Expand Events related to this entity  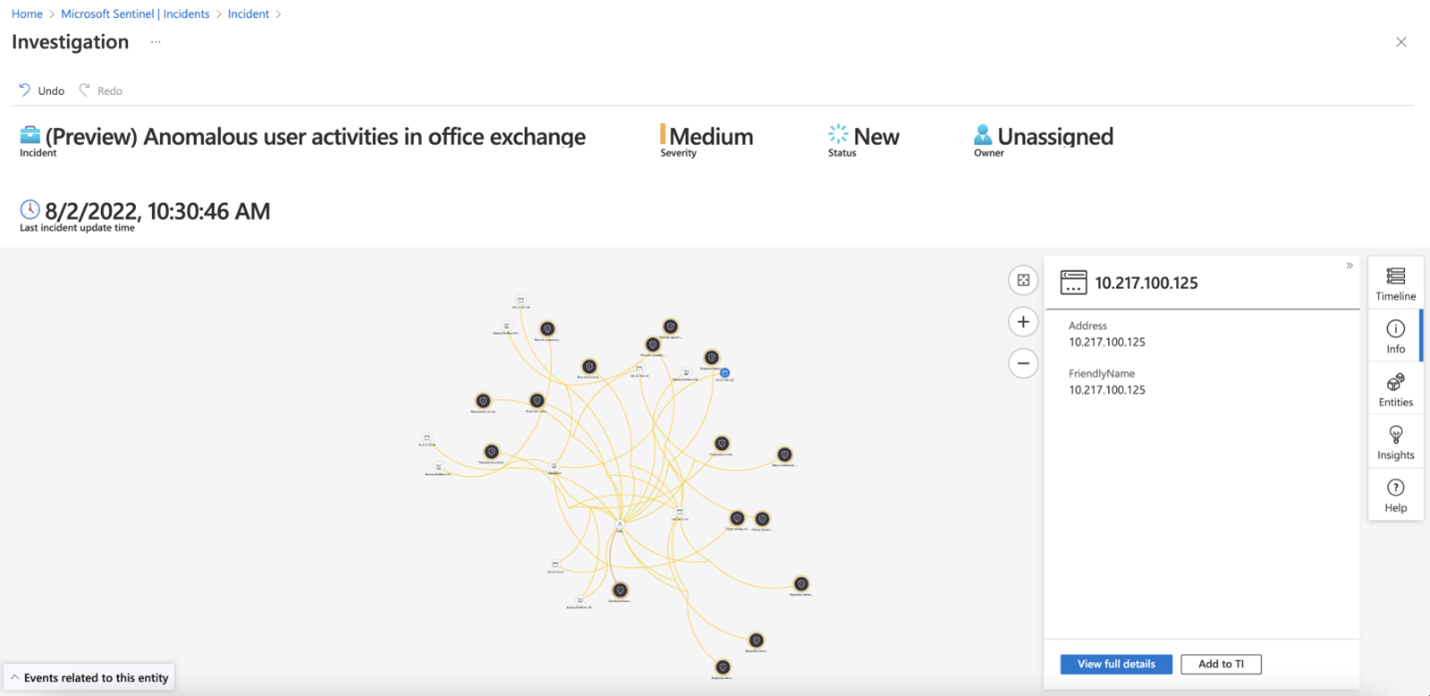(x=89, y=677)
